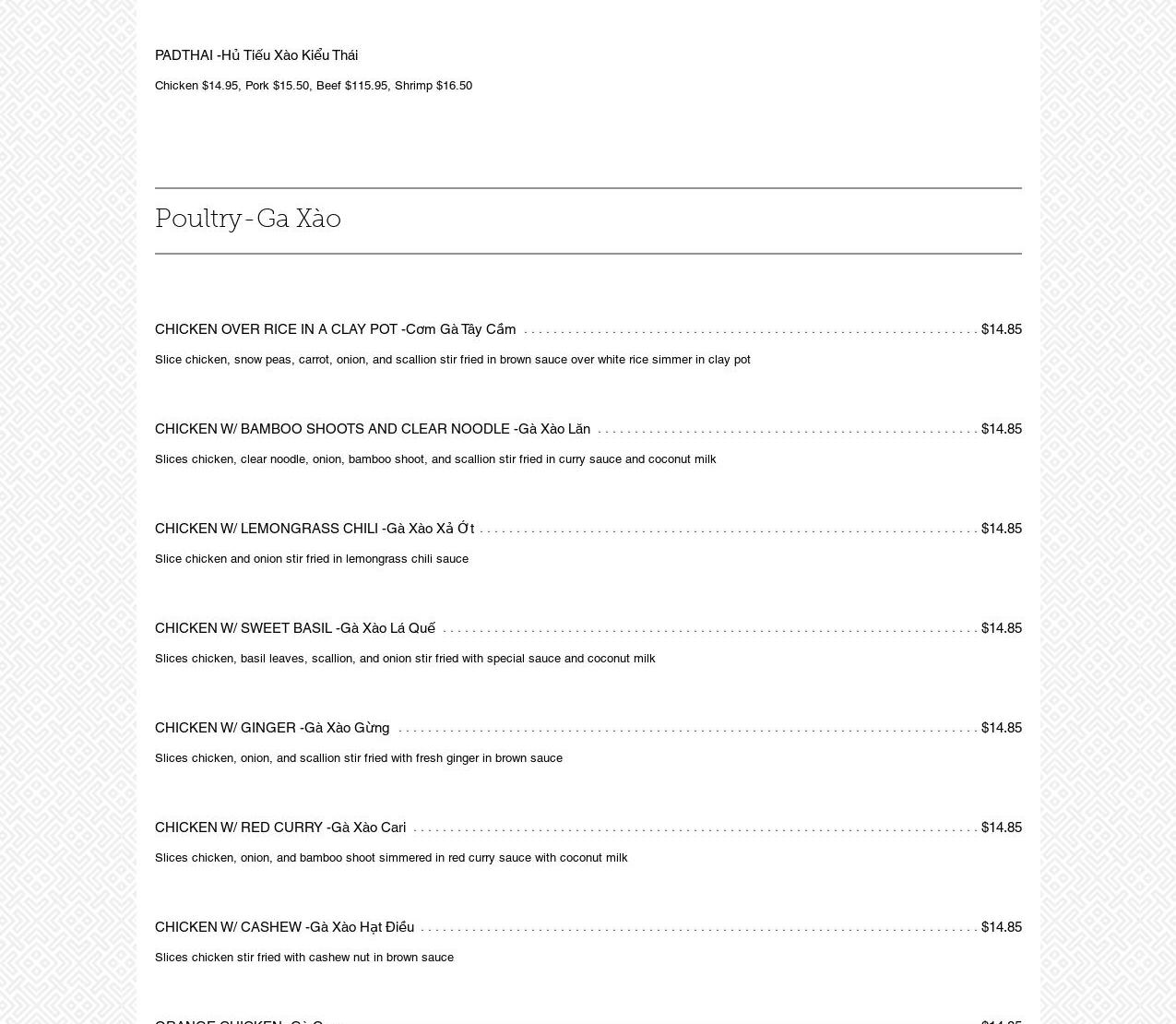
Task: Select Chicken Over Rice in a Clay Pot
Action: (x=335, y=329)
